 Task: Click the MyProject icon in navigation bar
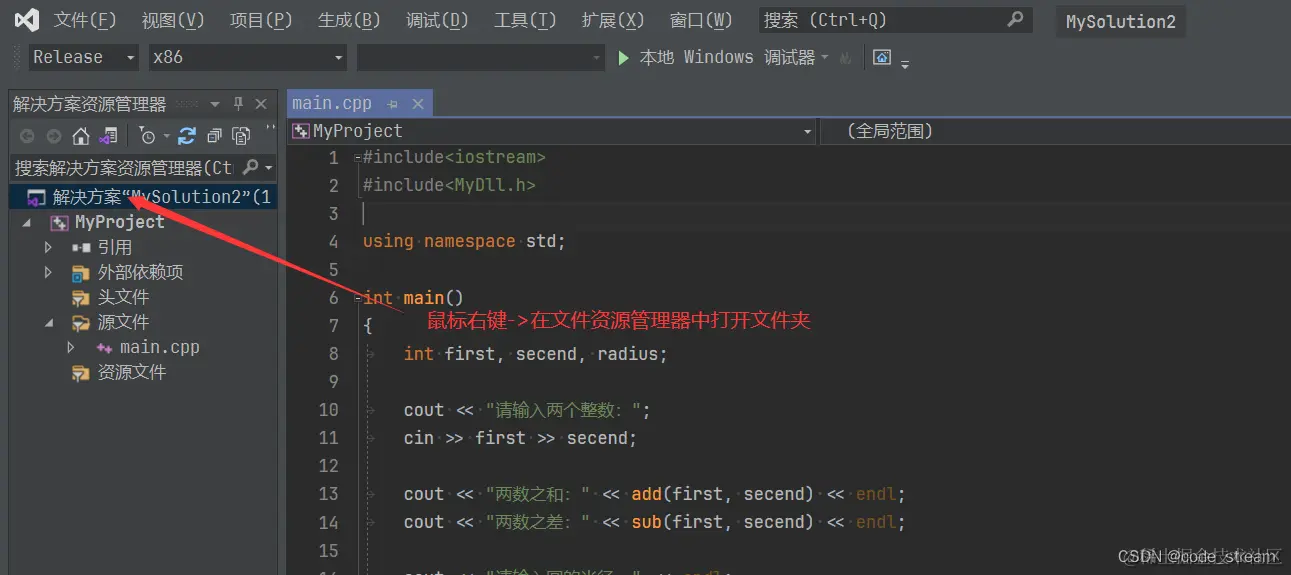coord(300,131)
